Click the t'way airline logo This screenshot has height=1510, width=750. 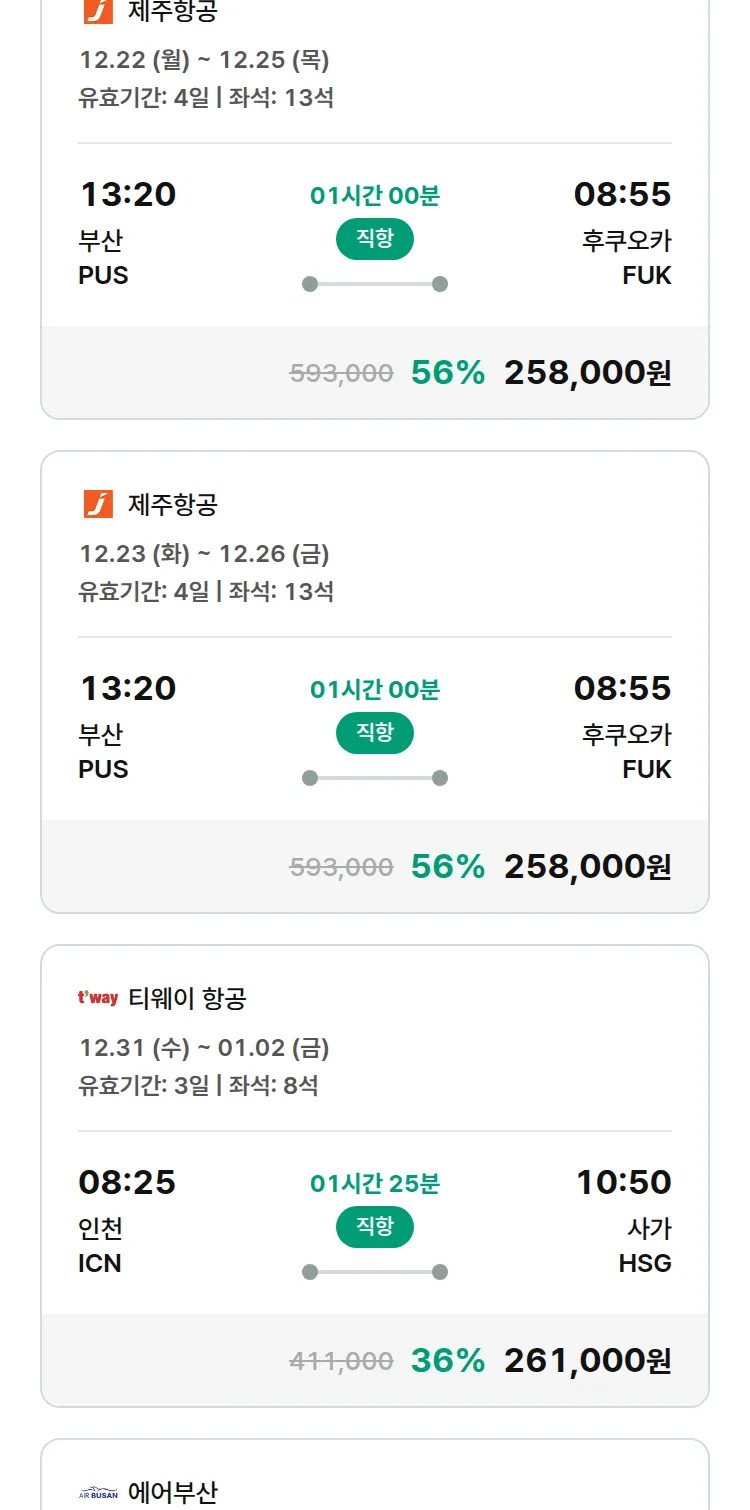tap(98, 998)
